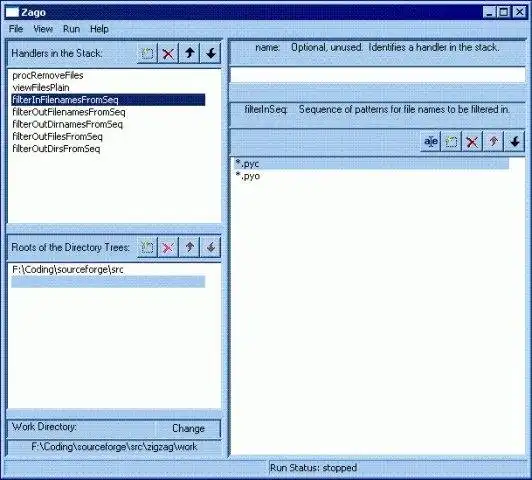532x480 pixels.
Task: Move directory root down in list
Action: 211,247
